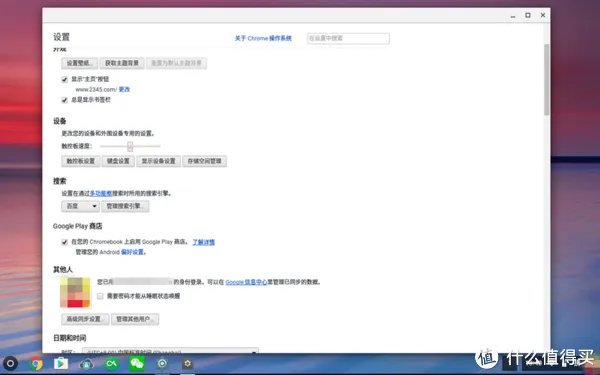
Task: Click 管理其他用户 button
Action: pos(135,319)
